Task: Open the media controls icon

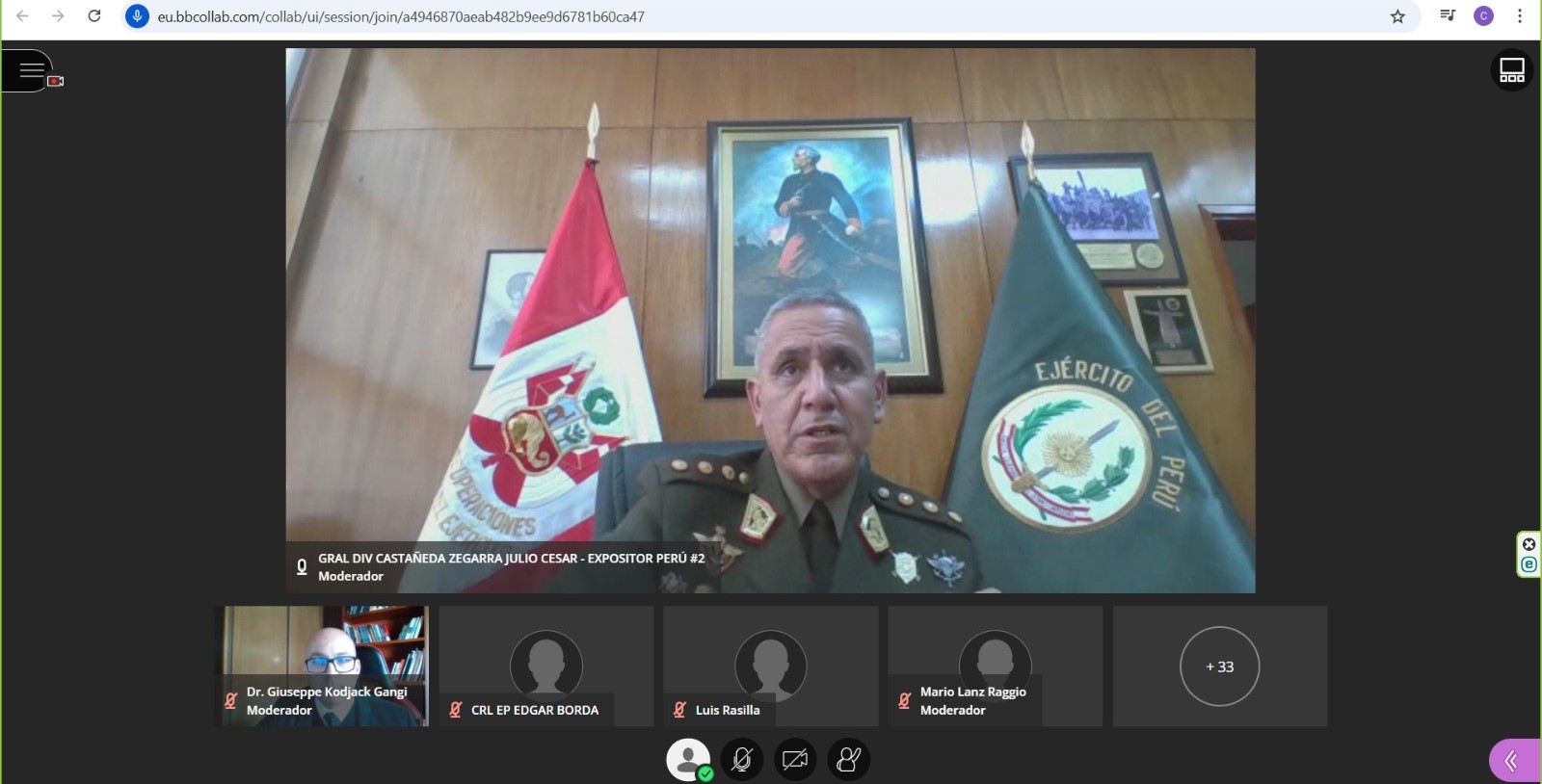Action: 1448,16
